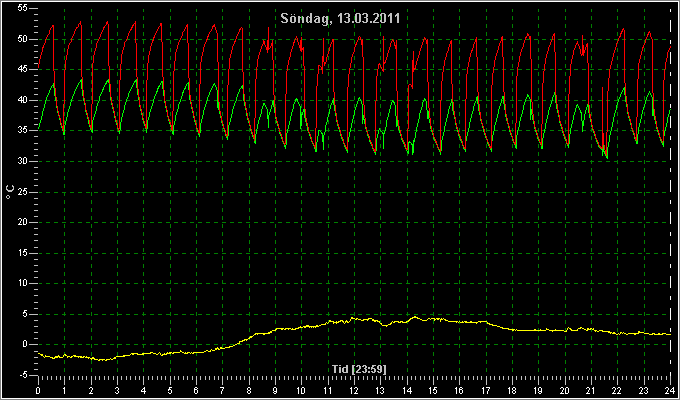Click the 55 value on temperature axis
The height and width of the screenshot is (400, 680).
(23, 9)
